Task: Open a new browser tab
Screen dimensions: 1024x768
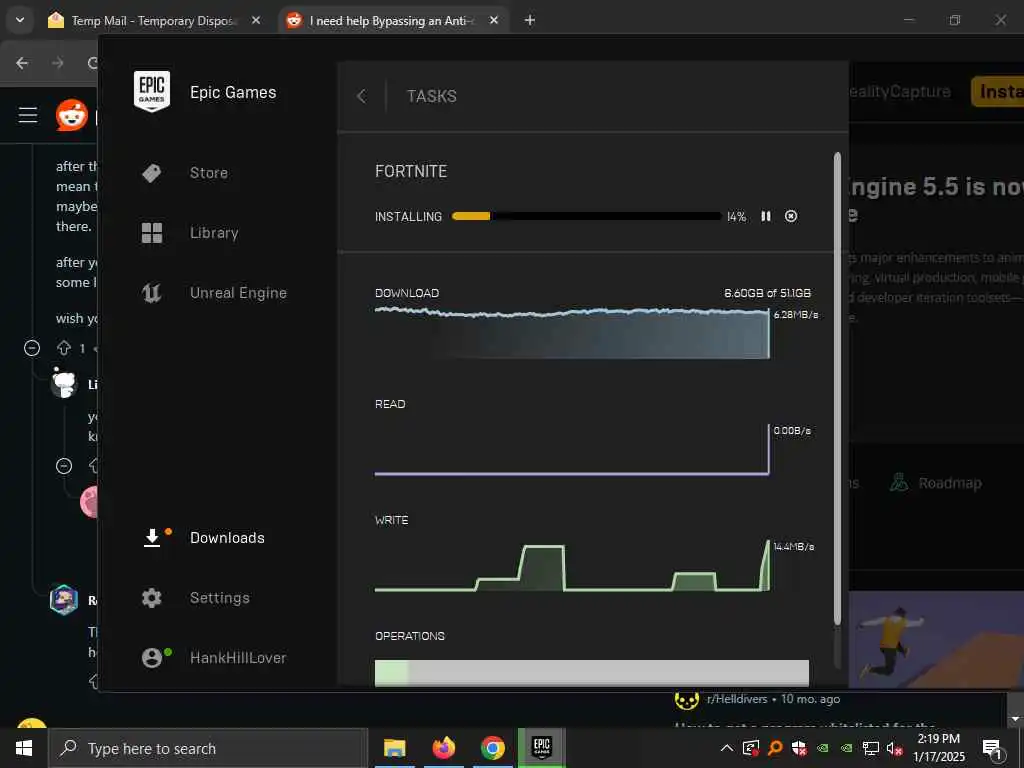Action: tap(530, 20)
